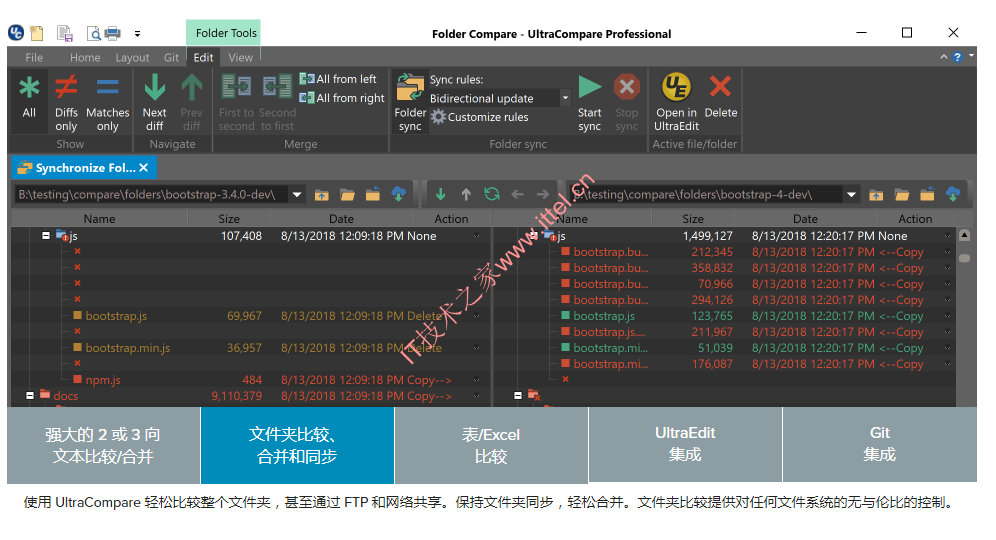Click up arrow previous difference
The width and height of the screenshot is (996, 540).
tap(466, 194)
